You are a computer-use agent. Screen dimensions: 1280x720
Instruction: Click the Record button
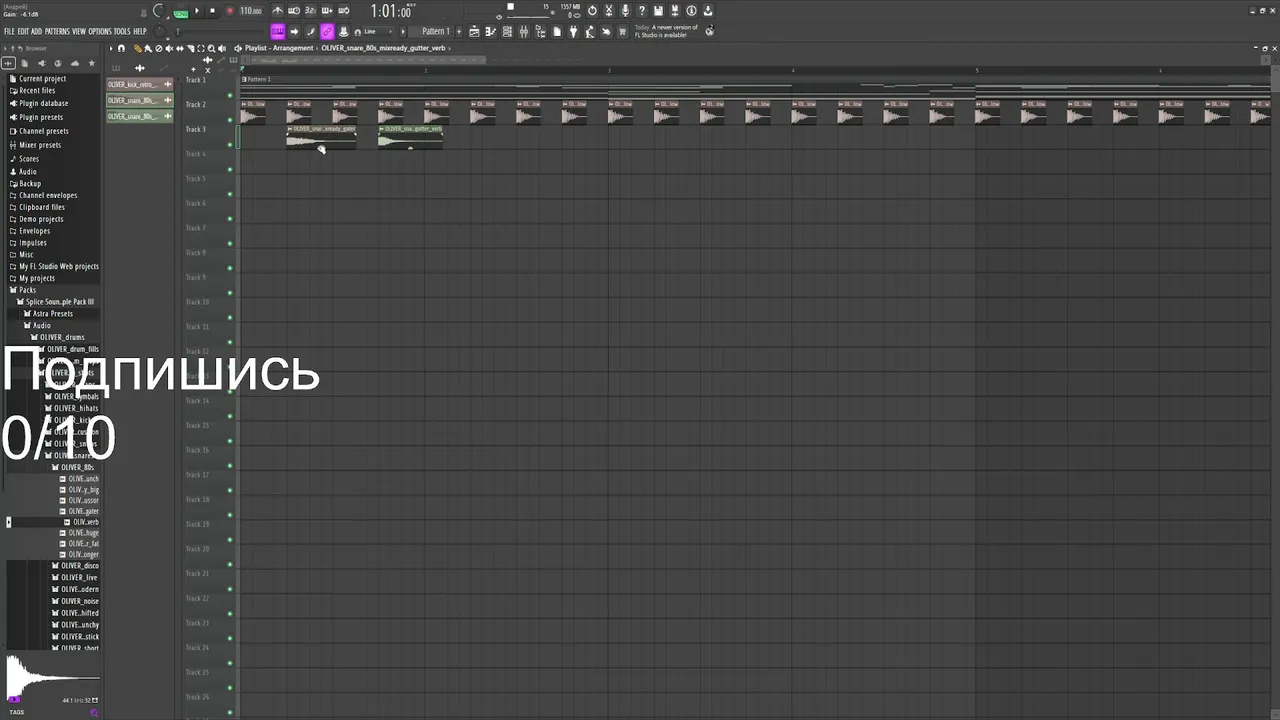(x=230, y=11)
